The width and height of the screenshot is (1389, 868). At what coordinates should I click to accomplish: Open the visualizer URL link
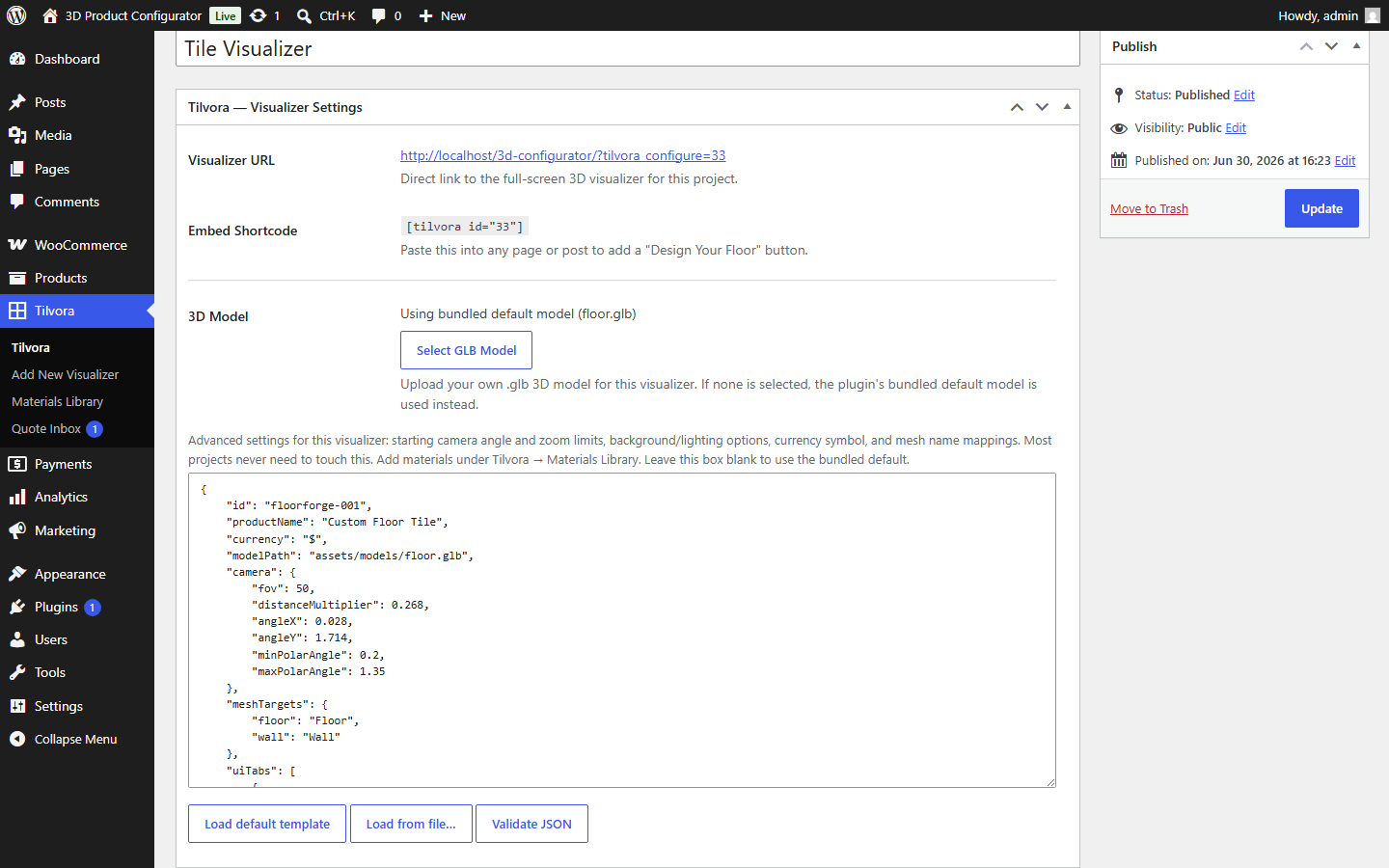click(x=562, y=155)
